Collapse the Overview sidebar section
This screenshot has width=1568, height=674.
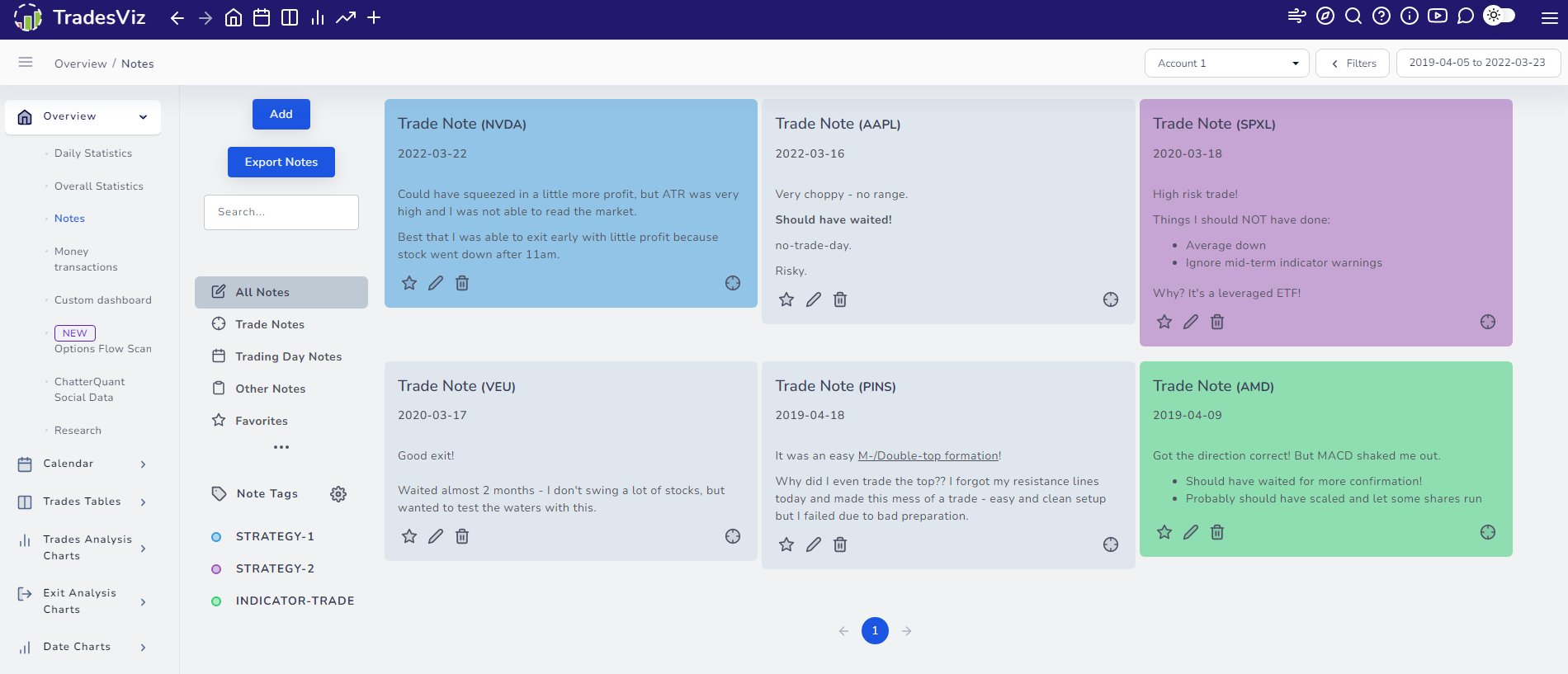click(83, 116)
